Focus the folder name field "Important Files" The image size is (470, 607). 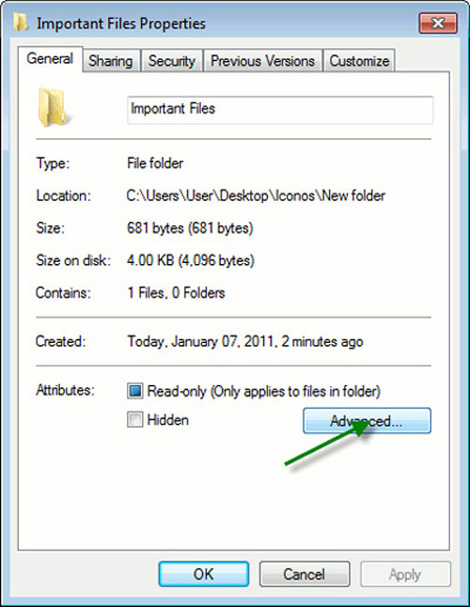coord(280,110)
